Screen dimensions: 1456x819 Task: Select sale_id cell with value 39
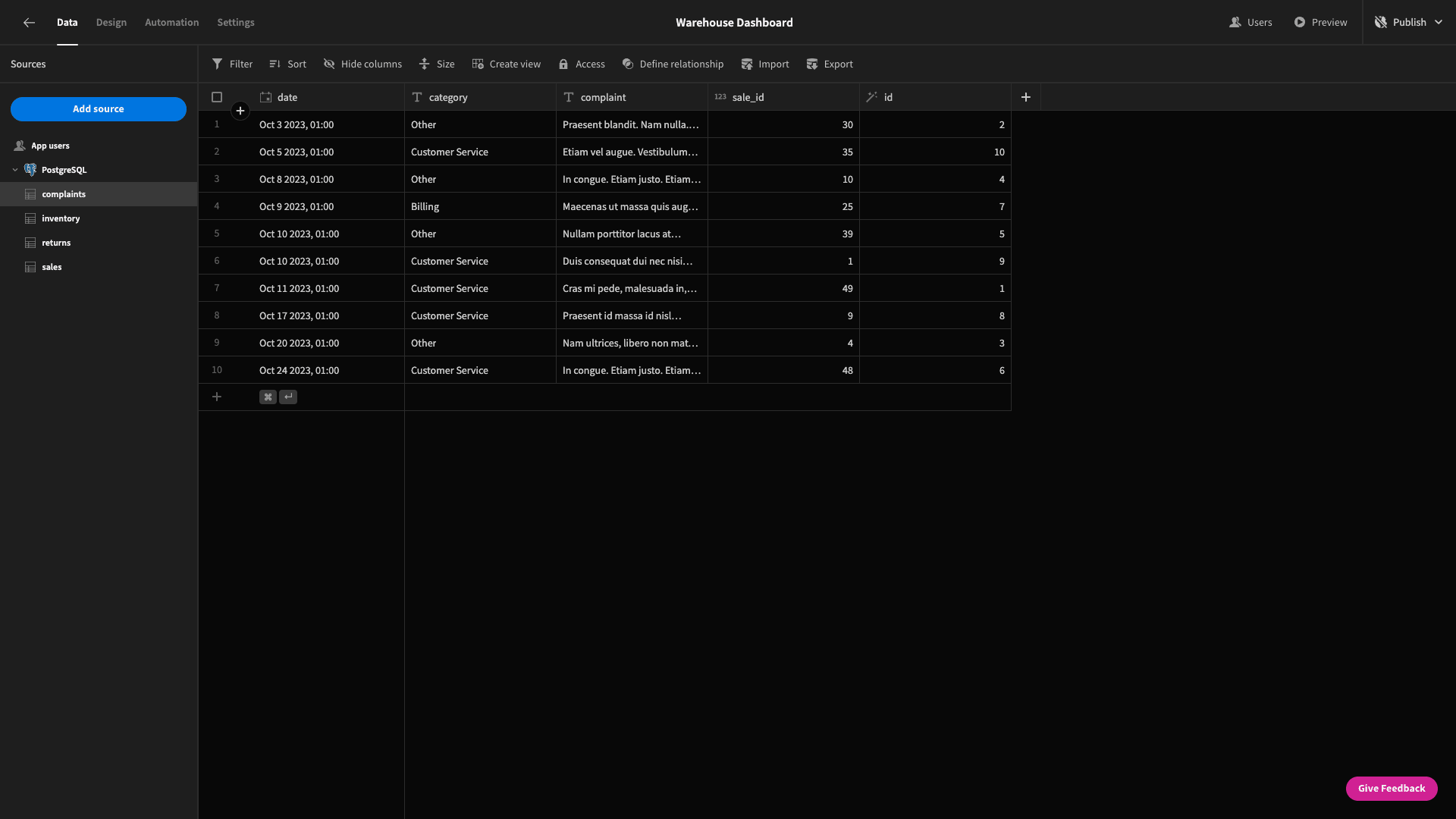coord(783,234)
